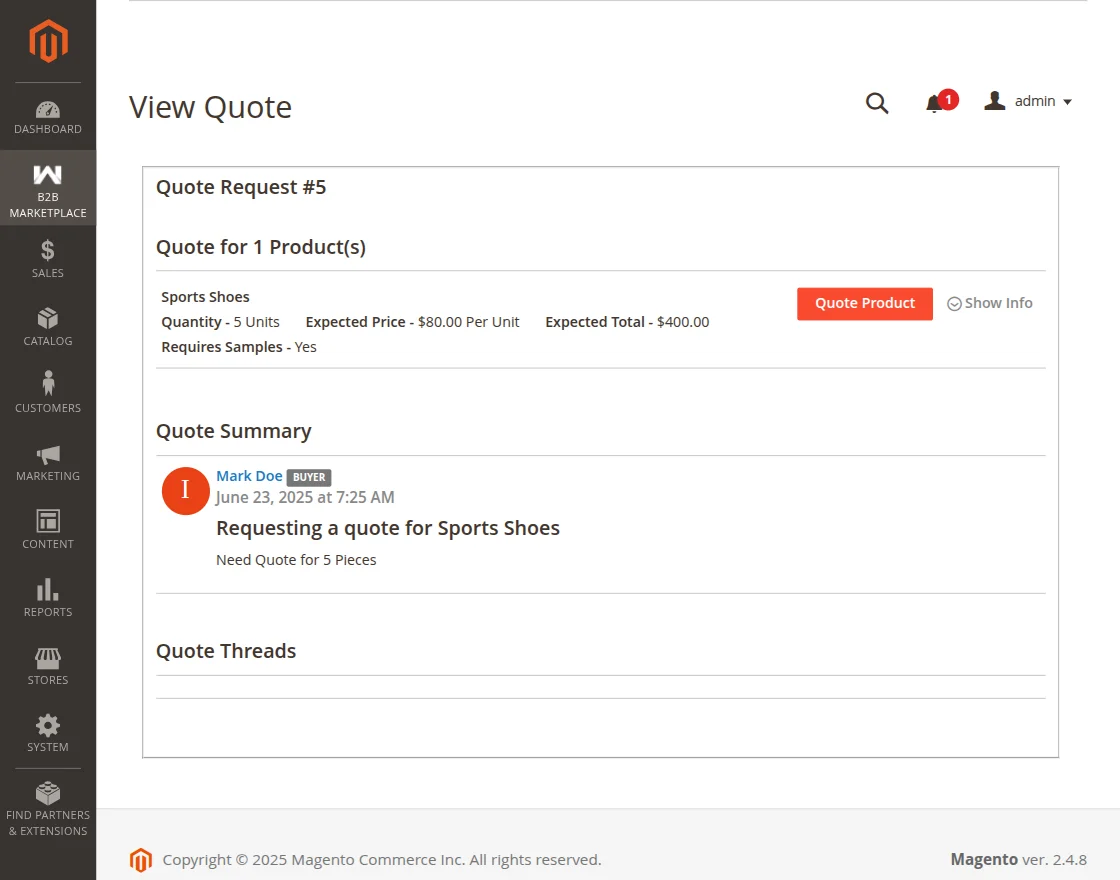Expand the Show Info details for Sports Shoes
Viewport: 1120px width, 880px height.
989,303
